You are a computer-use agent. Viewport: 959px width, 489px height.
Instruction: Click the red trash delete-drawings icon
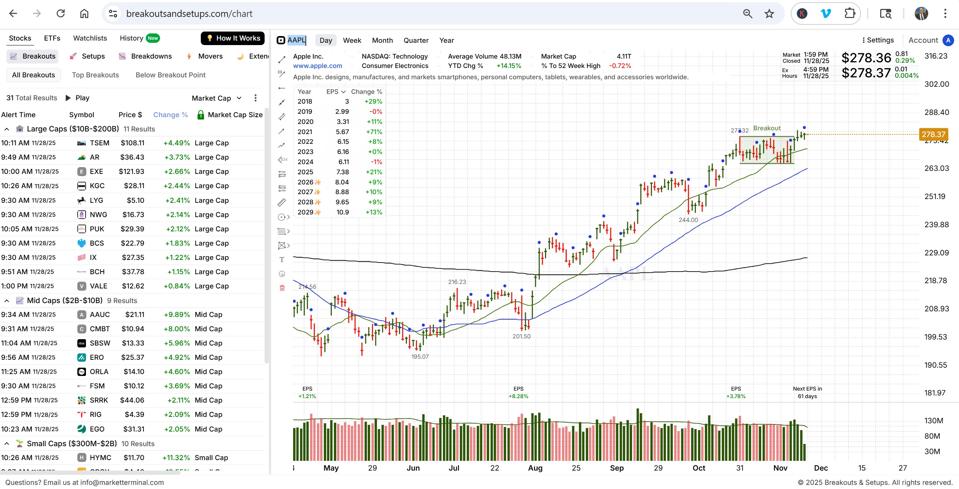click(x=281, y=288)
